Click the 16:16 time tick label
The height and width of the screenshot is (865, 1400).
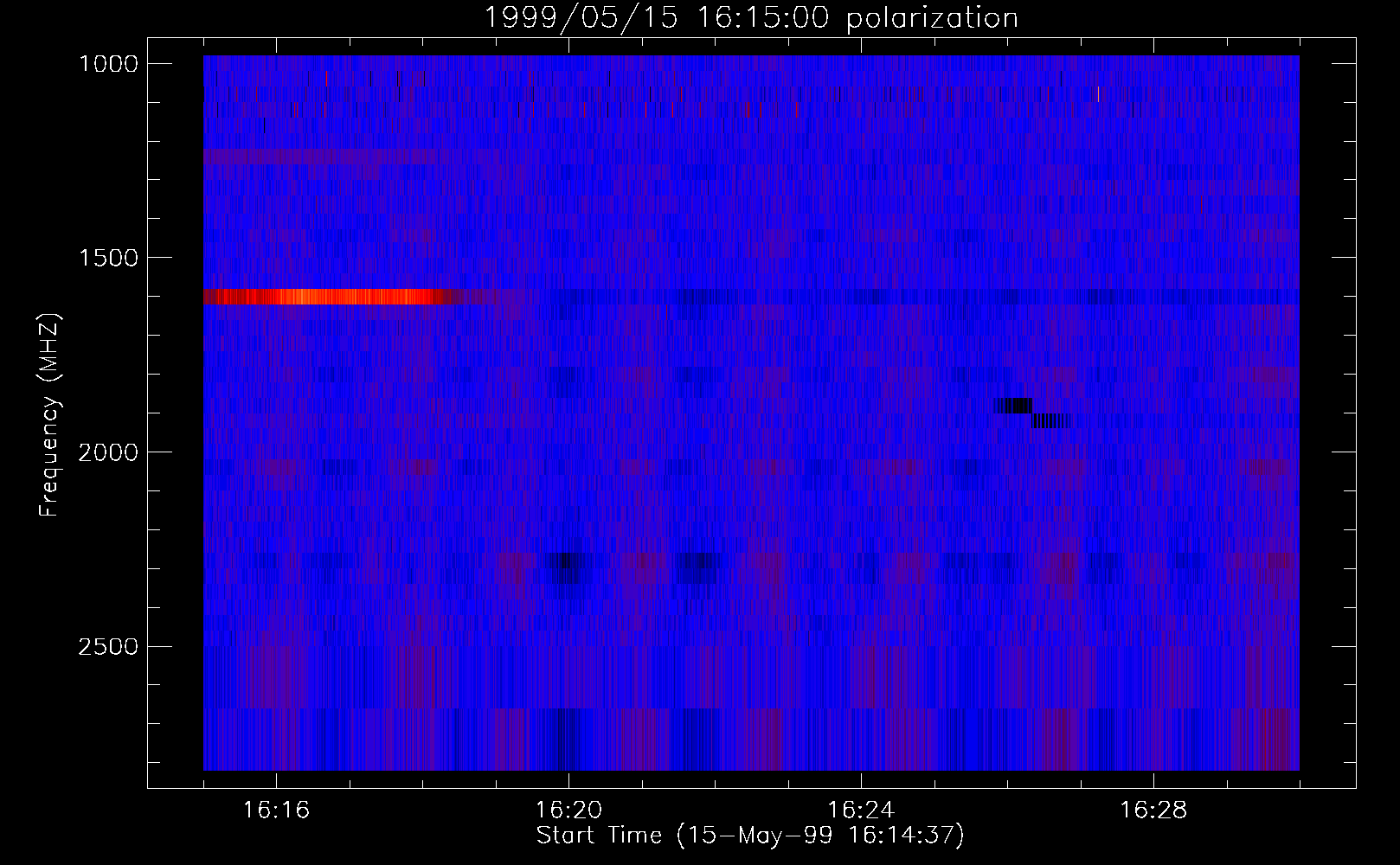[x=277, y=811]
